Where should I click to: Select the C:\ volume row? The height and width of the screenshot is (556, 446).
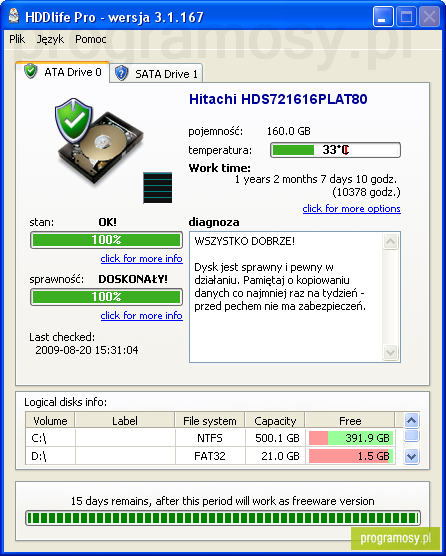point(210,438)
